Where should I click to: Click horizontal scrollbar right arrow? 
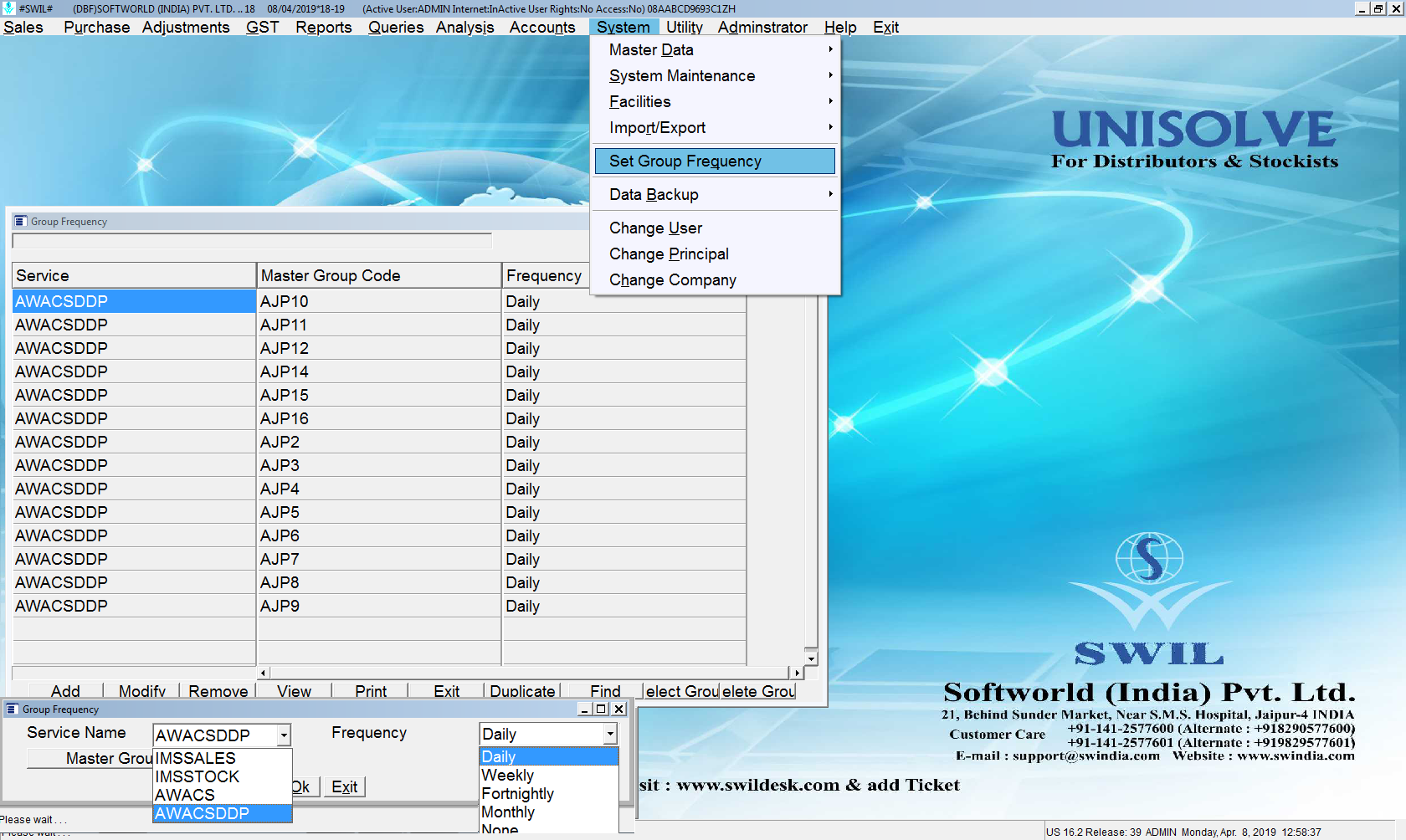(797, 673)
